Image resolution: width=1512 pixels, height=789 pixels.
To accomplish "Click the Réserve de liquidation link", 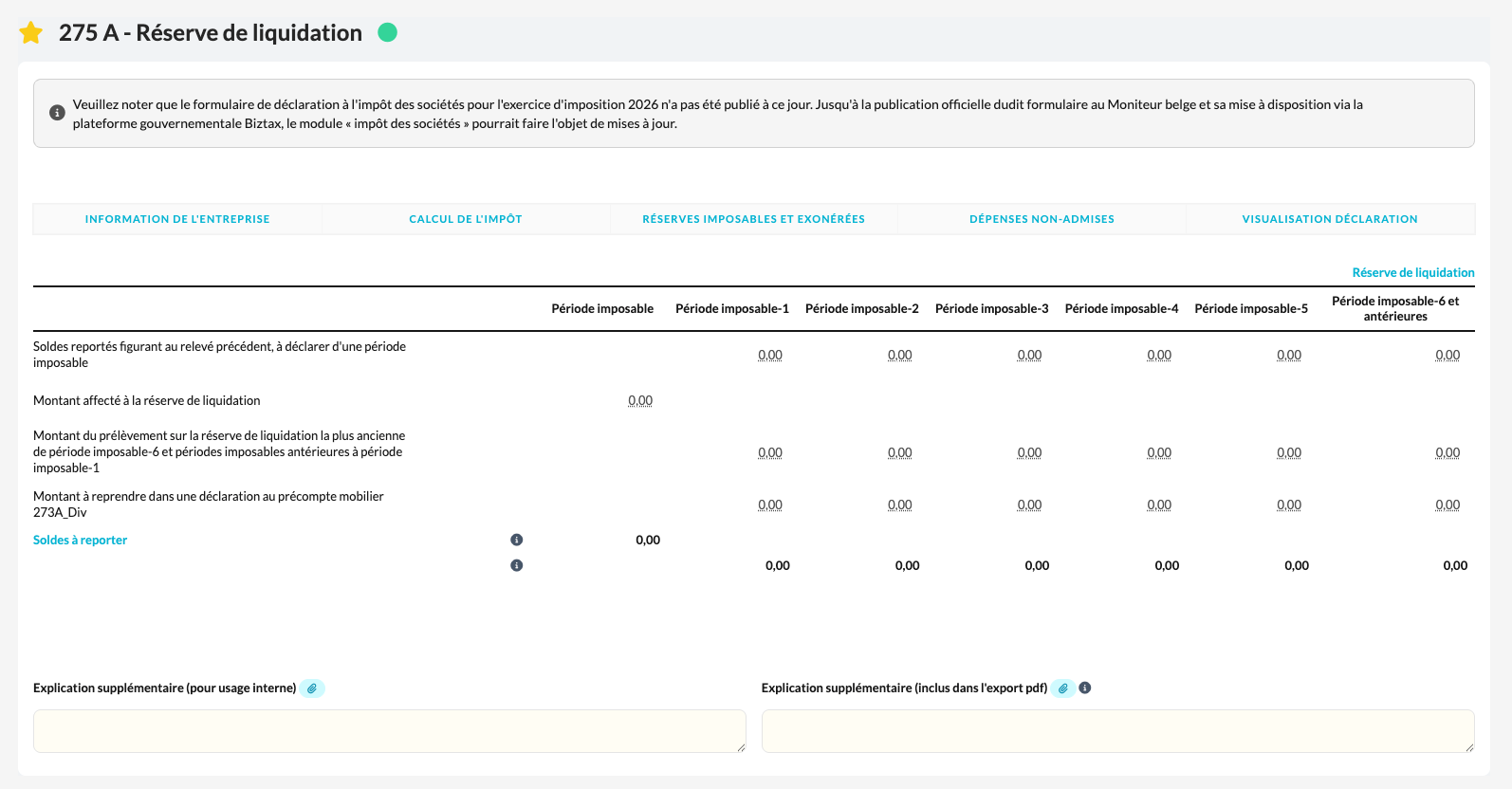I will [x=1412, y=272].
